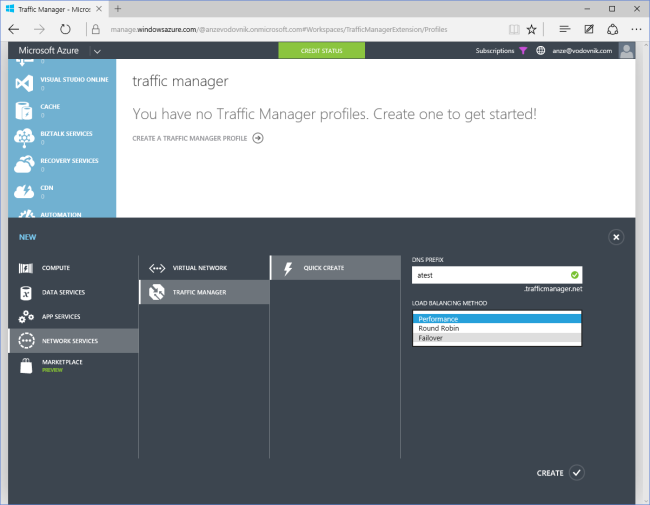Click the Traffic Manager icon in the New panel
The image size is (650, 505).
(x=157, y=292)
